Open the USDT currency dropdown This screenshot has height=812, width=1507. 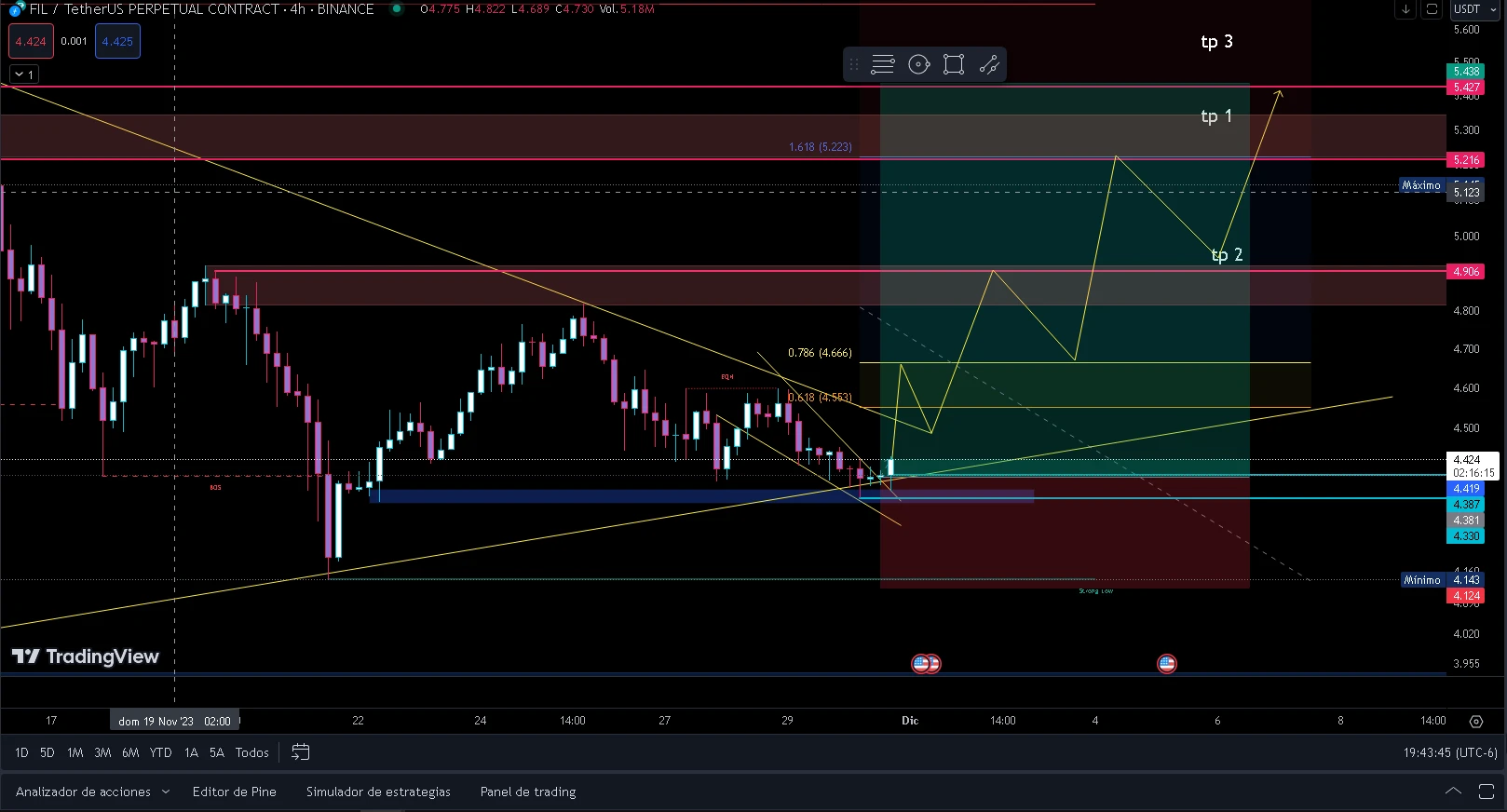[1473, 9]
